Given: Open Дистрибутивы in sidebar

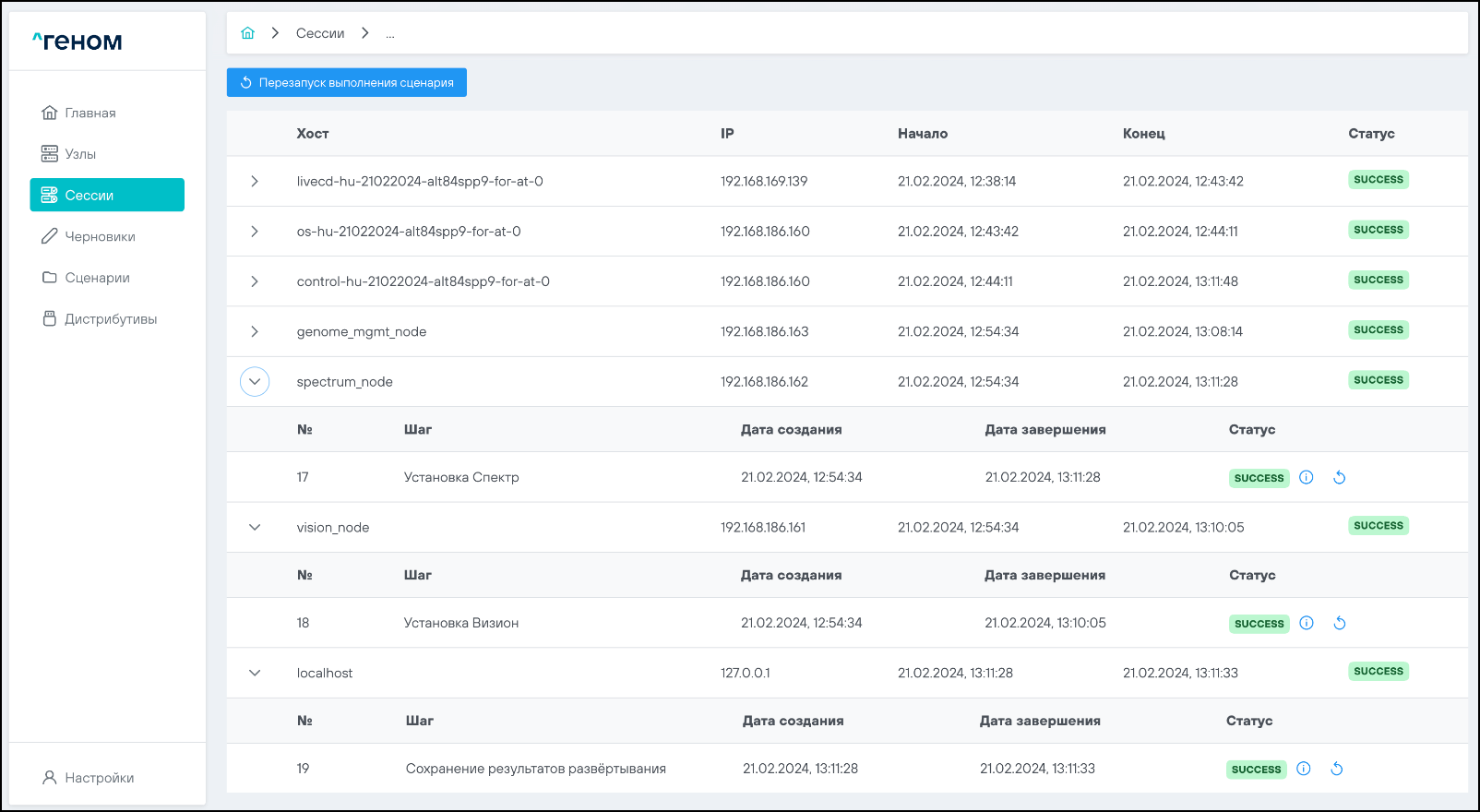Looking at the screenshot, I should coord(110,319).
